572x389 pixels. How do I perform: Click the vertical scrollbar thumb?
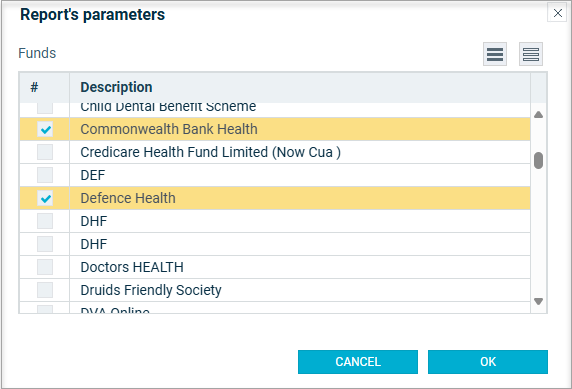(538, 161)
